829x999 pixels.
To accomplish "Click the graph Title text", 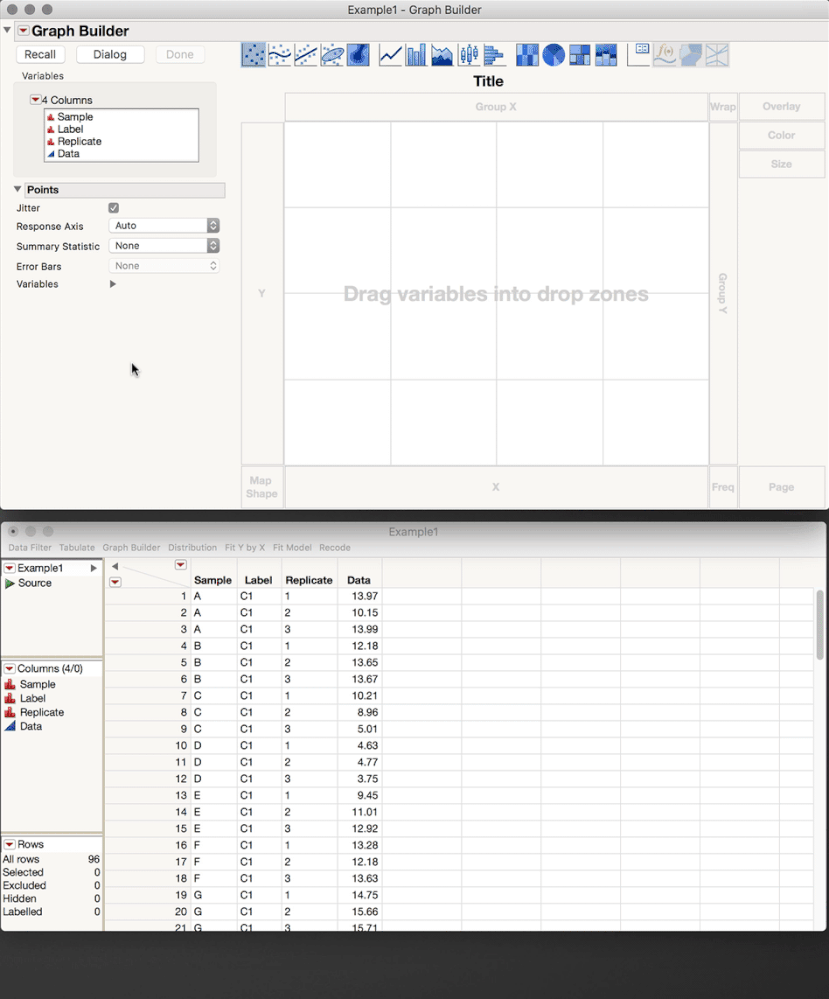I will click(488, 82).
